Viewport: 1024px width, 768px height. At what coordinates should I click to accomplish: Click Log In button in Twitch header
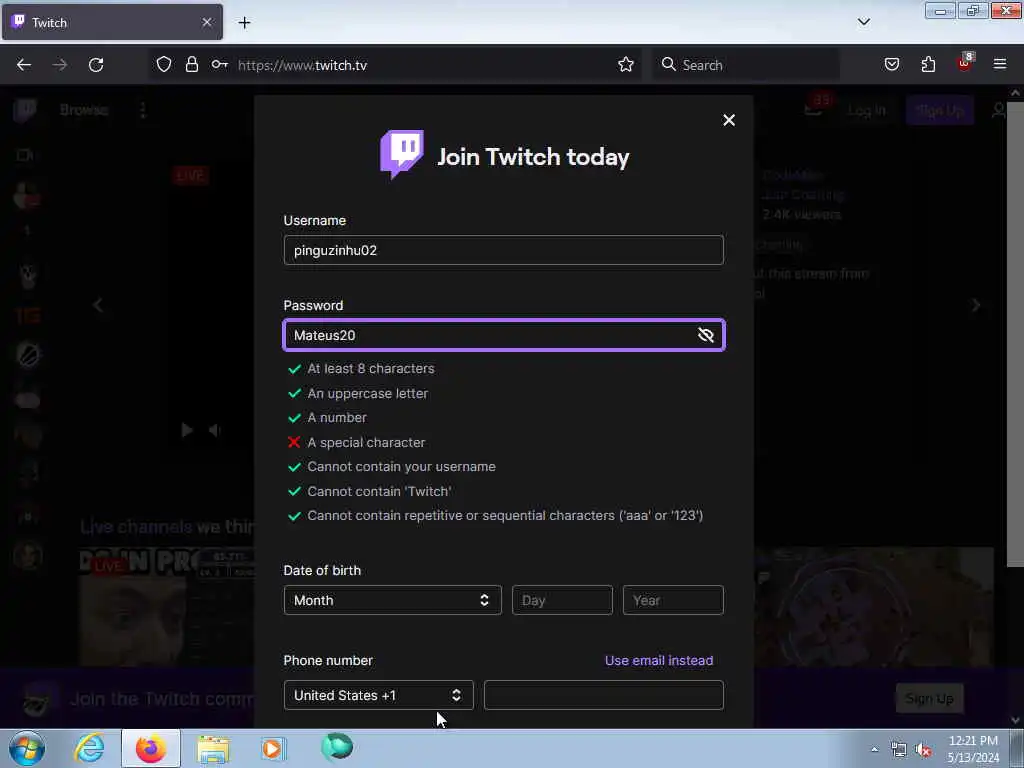[866, 110]
